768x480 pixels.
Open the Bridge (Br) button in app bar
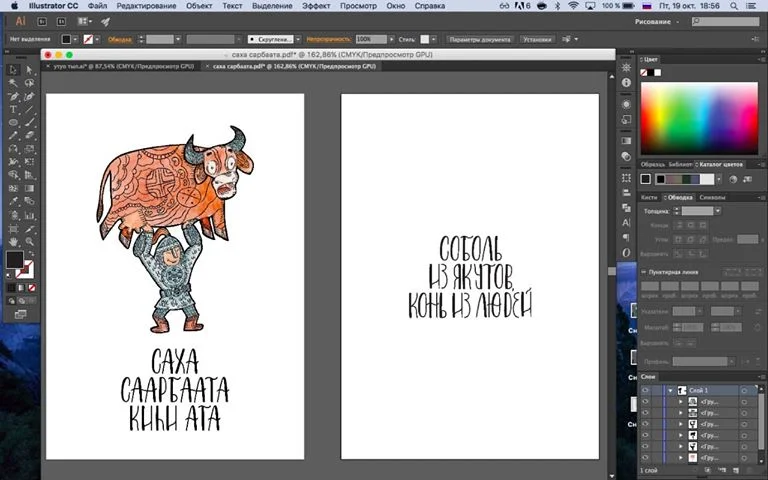point(42,22)
